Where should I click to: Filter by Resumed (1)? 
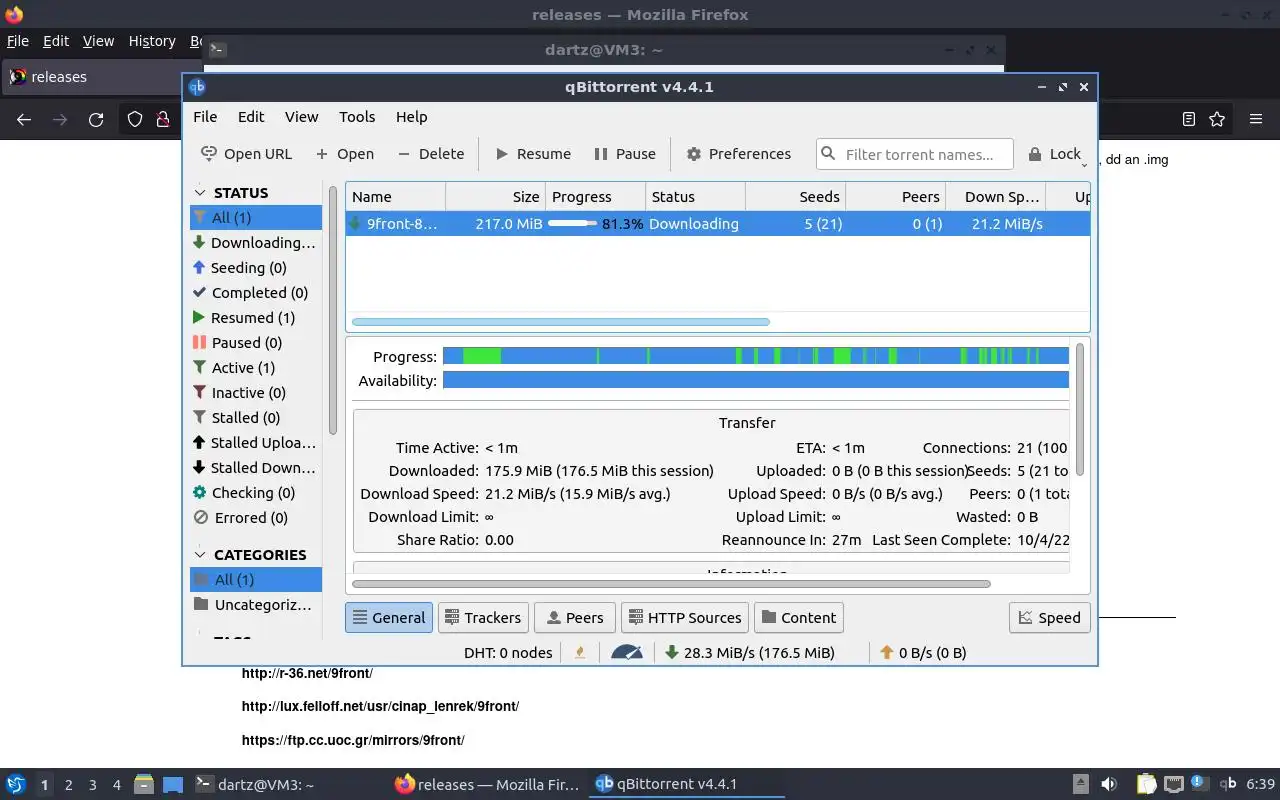click(256, 317)
